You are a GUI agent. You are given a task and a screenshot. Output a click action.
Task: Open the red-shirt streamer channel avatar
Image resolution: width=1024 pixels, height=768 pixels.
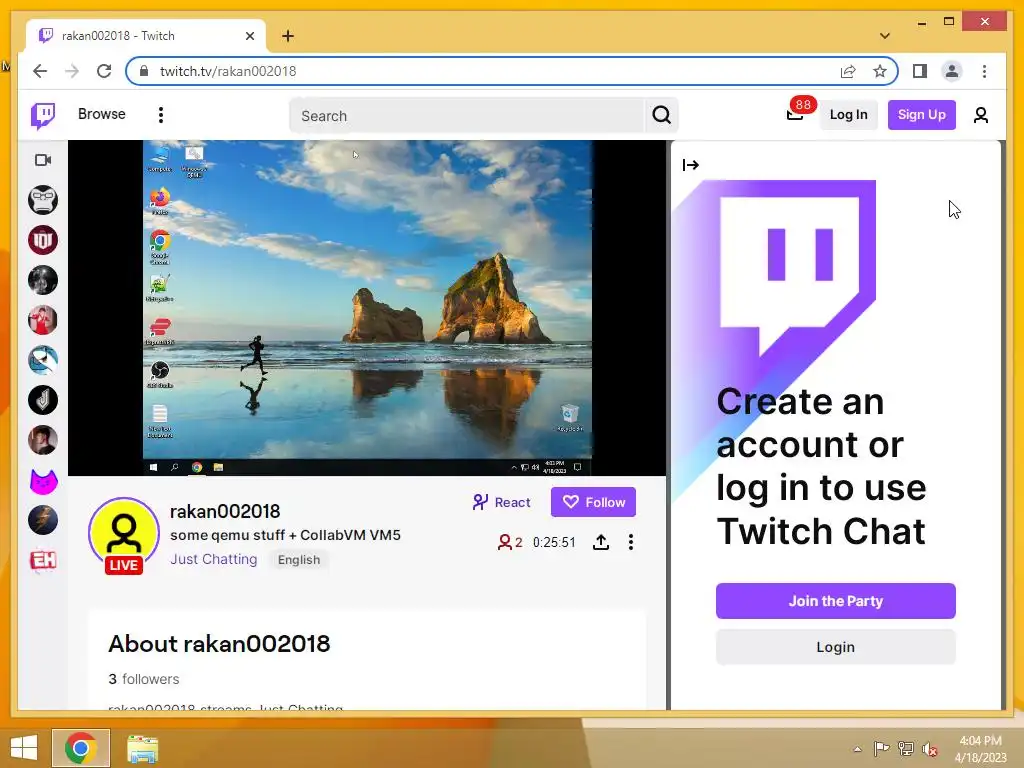point(43,320)
